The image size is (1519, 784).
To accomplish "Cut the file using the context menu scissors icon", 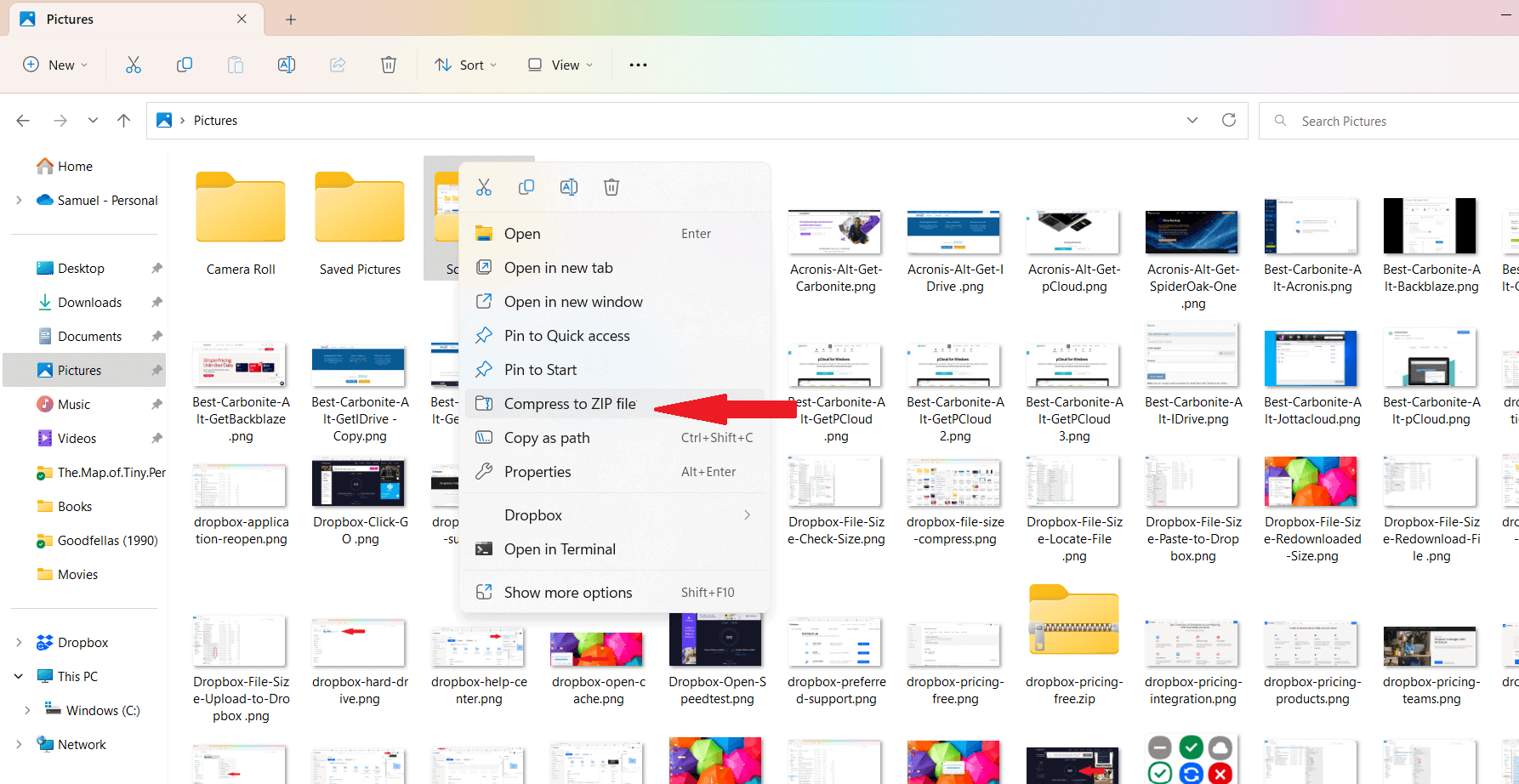I will (484, 186).
